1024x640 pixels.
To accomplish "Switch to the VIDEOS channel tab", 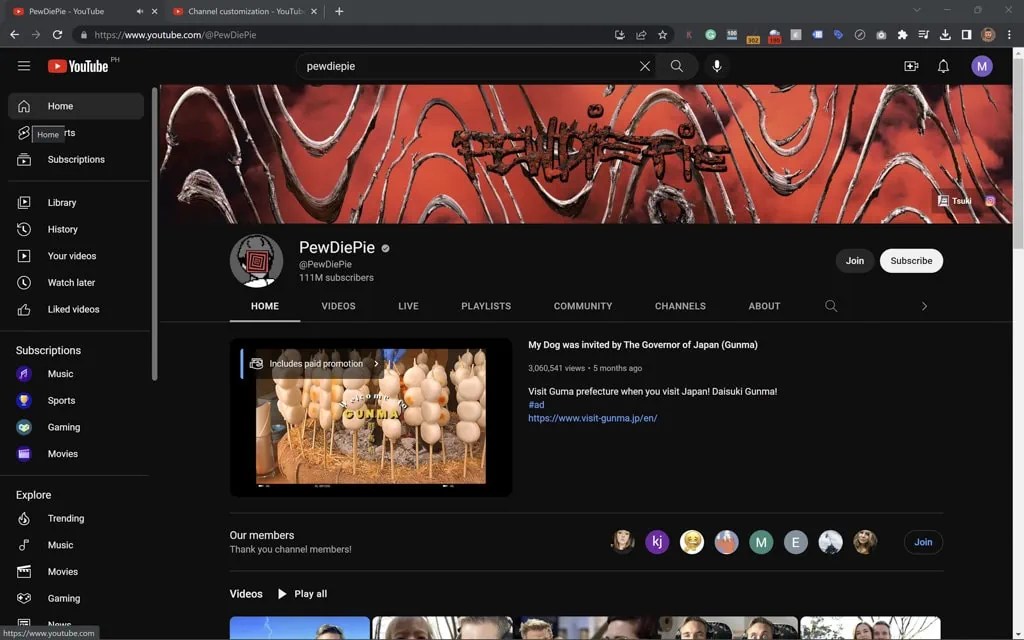I will click(338, 306).
